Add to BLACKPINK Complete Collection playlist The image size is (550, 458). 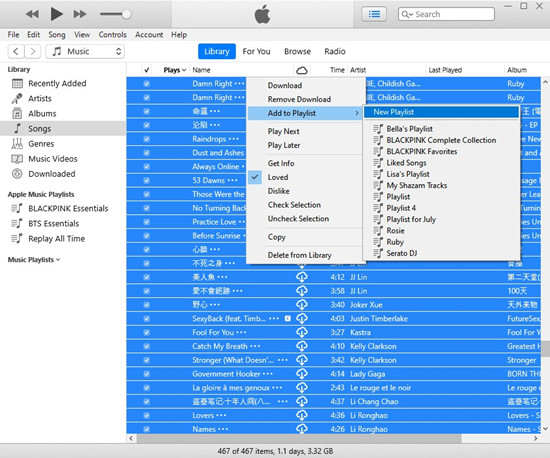tap(441, 140)
